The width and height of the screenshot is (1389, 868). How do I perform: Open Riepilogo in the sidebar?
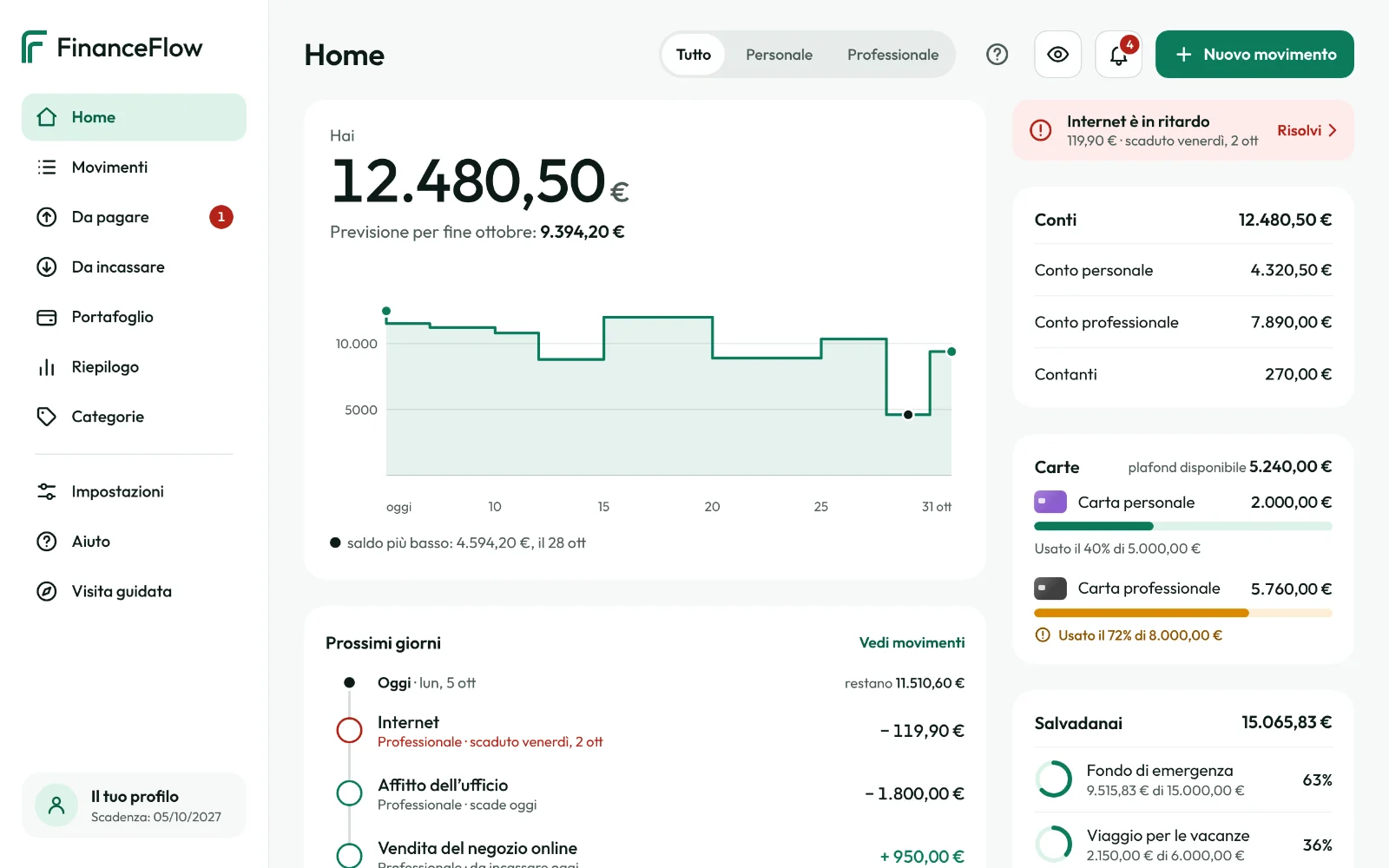coord(134,367)
